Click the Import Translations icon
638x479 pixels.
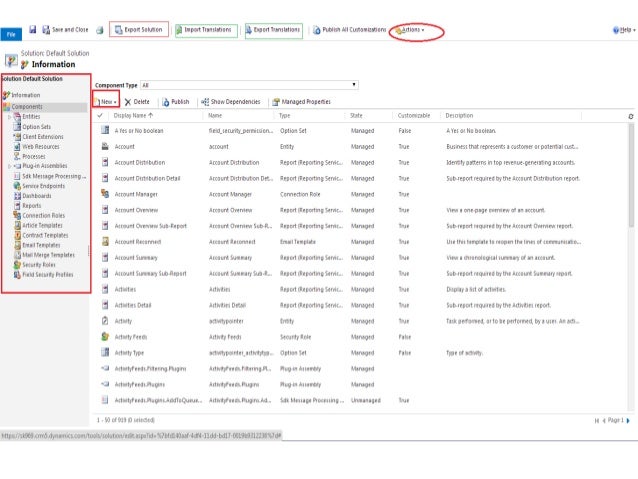click(180, 30)
